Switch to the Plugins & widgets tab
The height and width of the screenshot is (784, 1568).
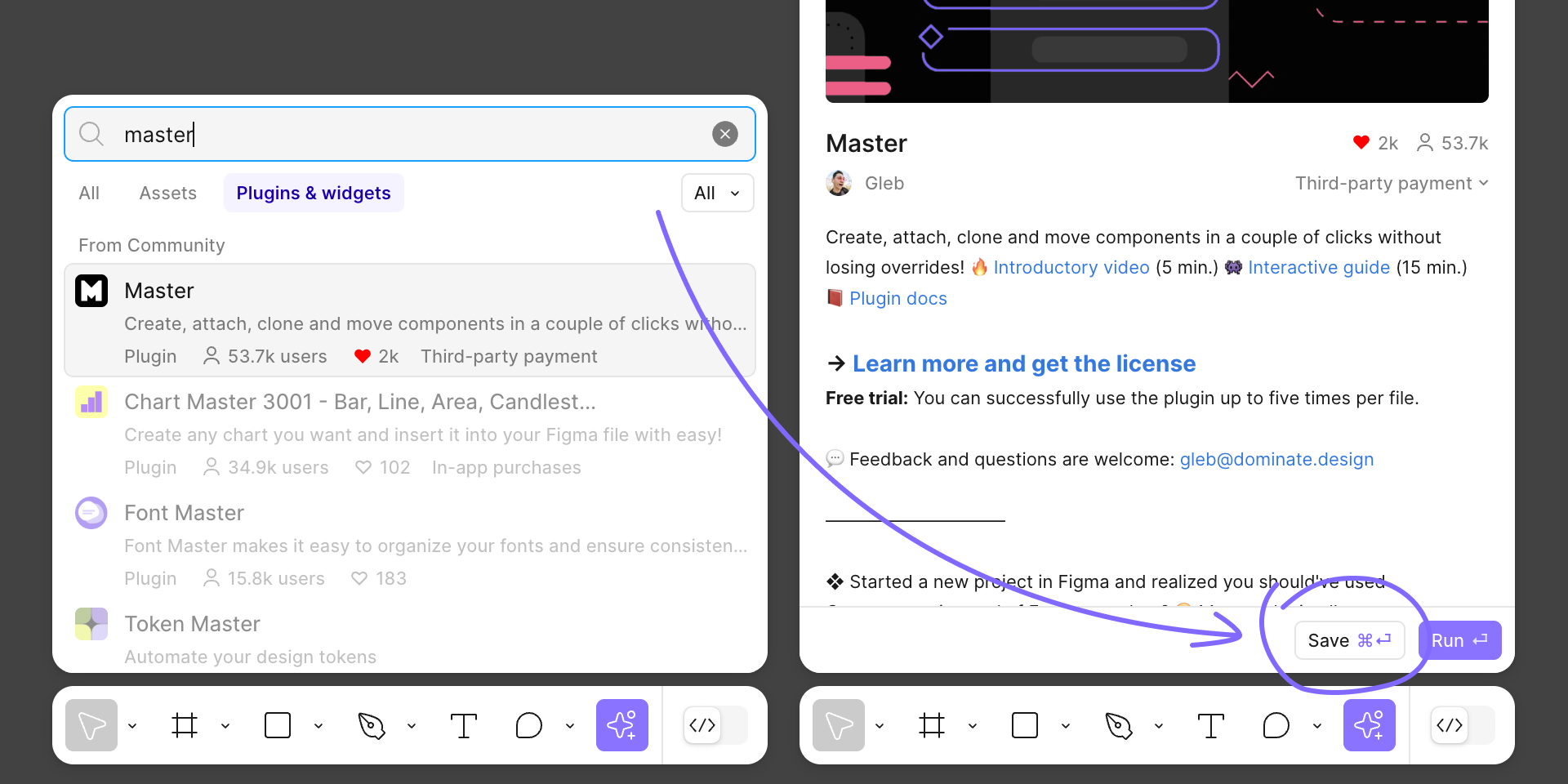[314, 193]
